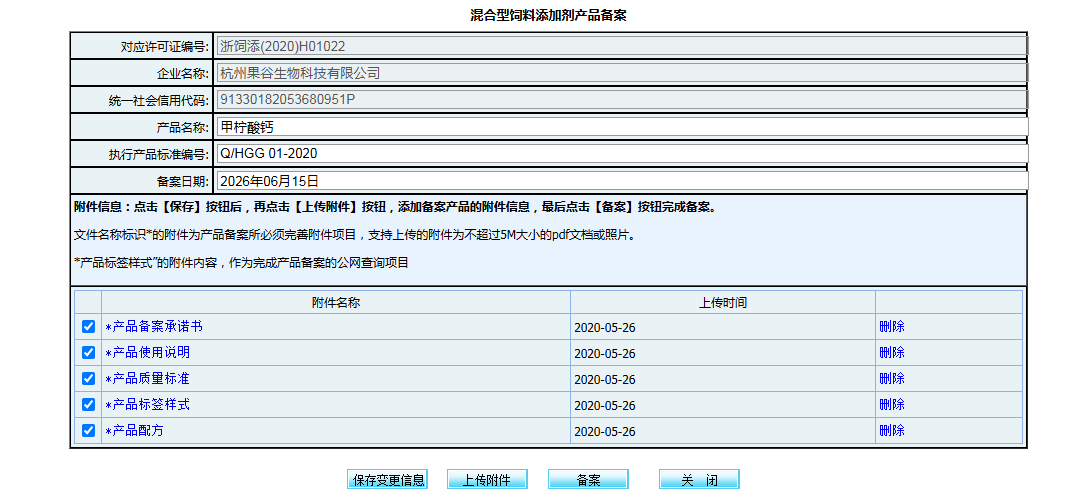Image resolution: width=1069 pixels, height=503 pixels.
Task: Select the 企业名称 label
Action: coord(183,73)
